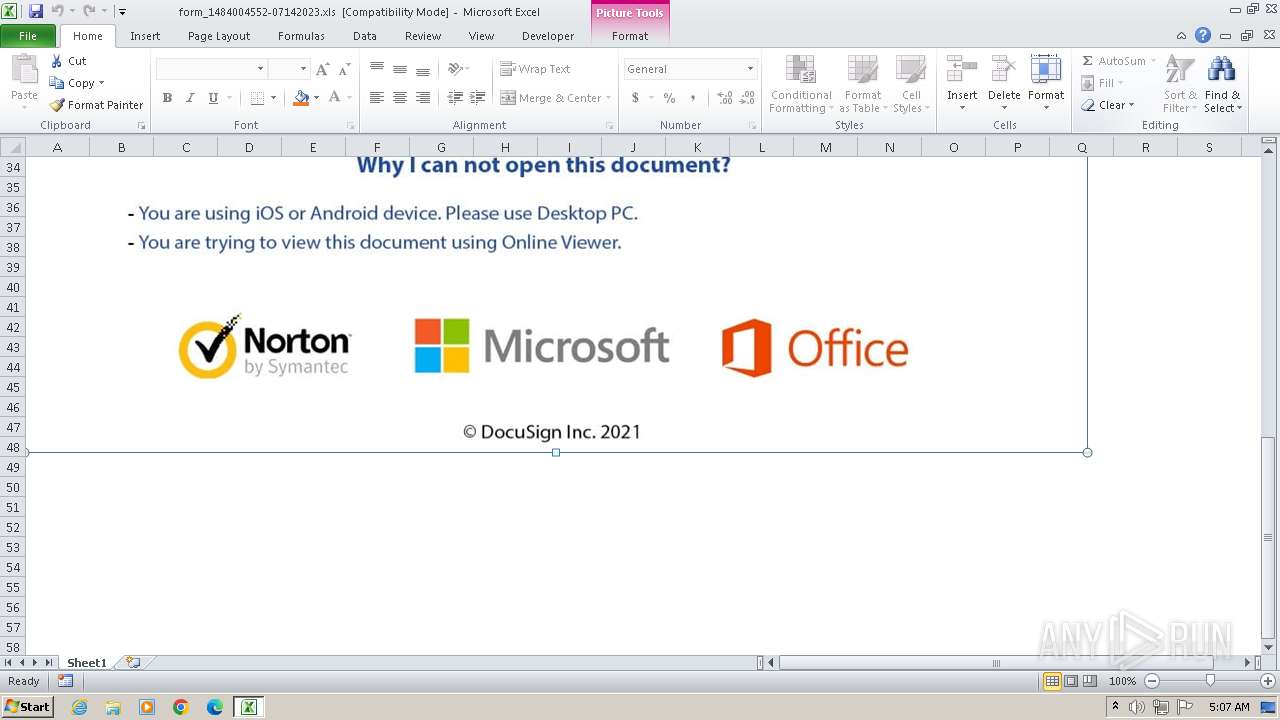1280x720 pixels.
Task: Switch to the Formulas tab
Action: click(301, 36)
